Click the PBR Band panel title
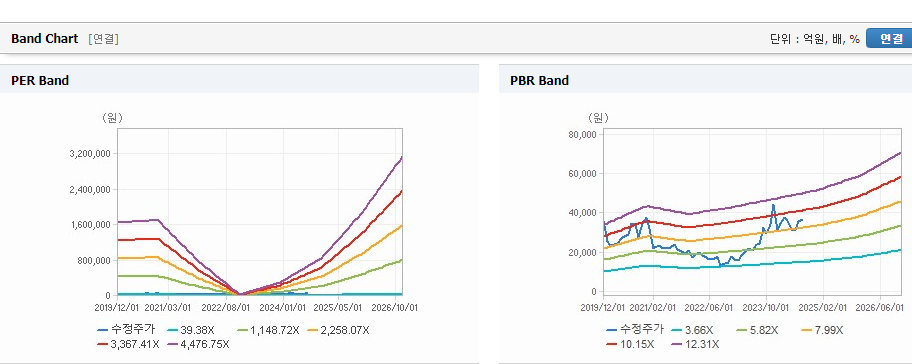 click(539, 81)
